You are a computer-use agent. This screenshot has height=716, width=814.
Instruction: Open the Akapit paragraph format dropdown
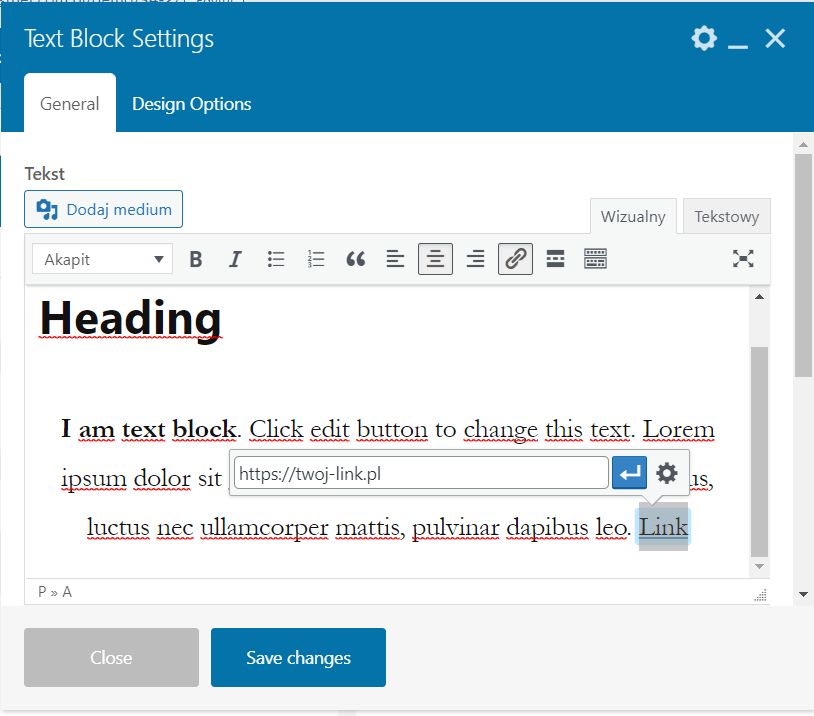(x=102, y=259)
